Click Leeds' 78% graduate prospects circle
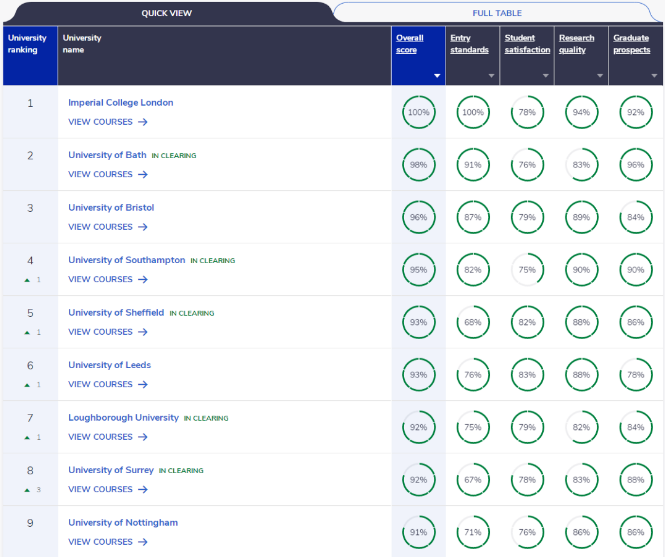The width and height of the screenshot is (665, 557). pos(636,375)
